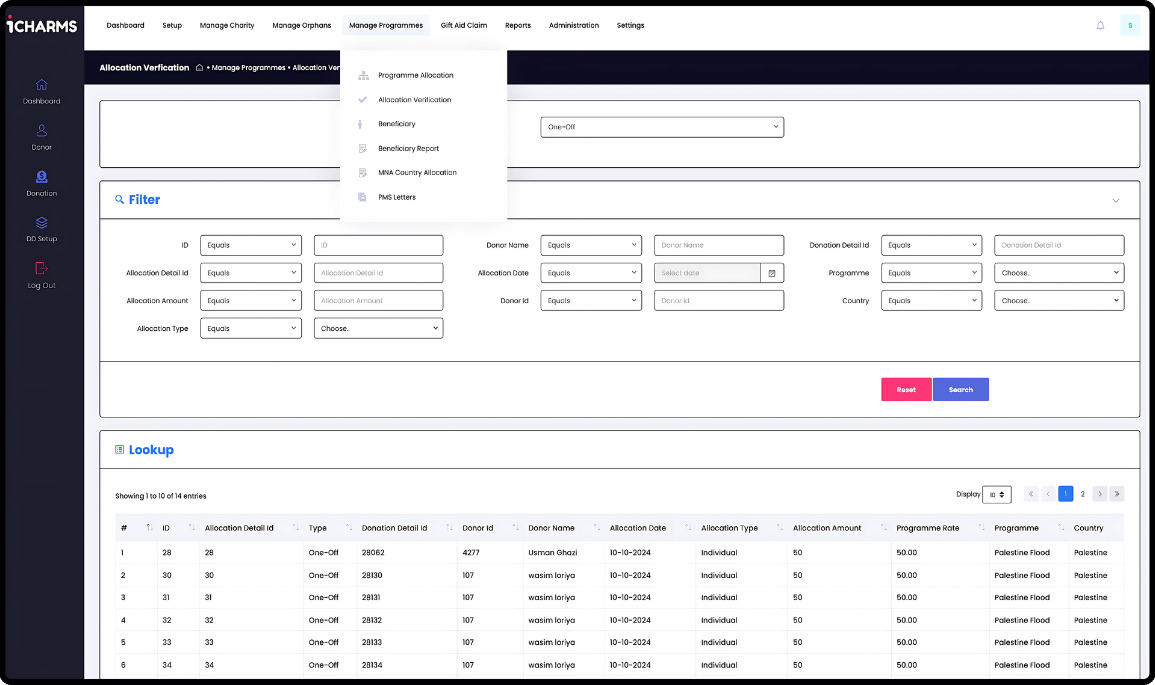Open the Setup top menu
Image resolution: width=1155 pixels, height=685 pixels.
coord(172,25)
